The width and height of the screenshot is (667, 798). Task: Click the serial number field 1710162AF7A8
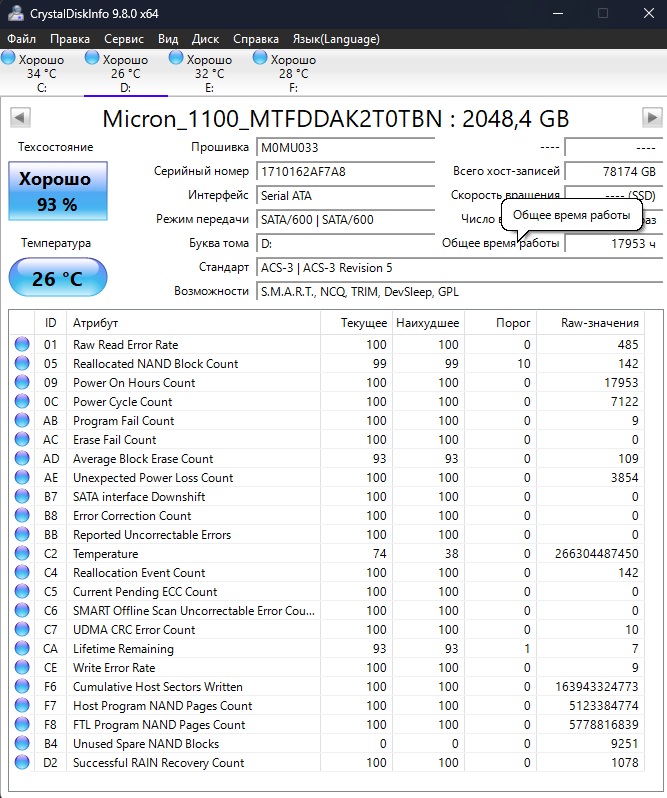(345, 172)
